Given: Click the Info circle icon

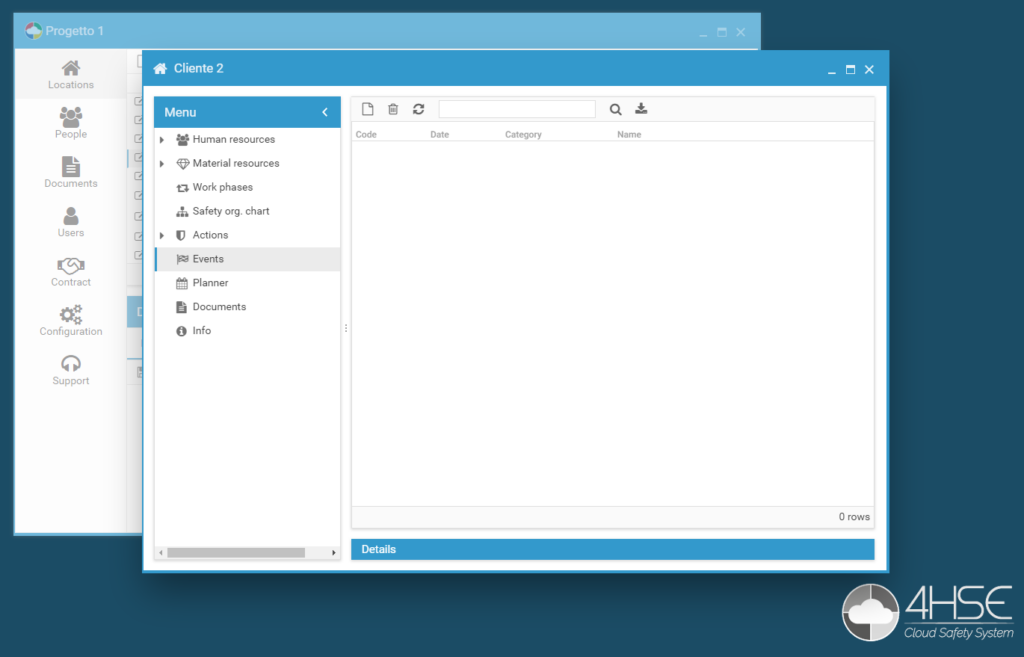Looking at the screenshot, I should [182, 331].
